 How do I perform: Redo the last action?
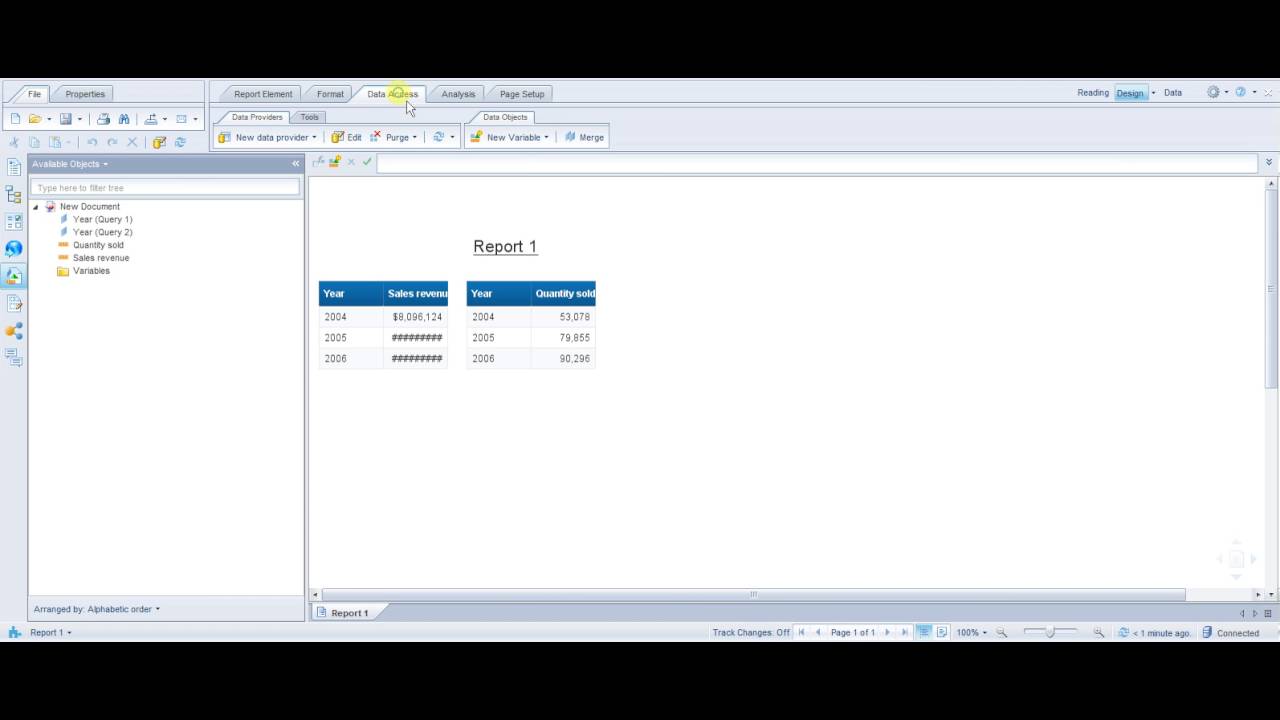pyautogui.click(x=112, y=142)
